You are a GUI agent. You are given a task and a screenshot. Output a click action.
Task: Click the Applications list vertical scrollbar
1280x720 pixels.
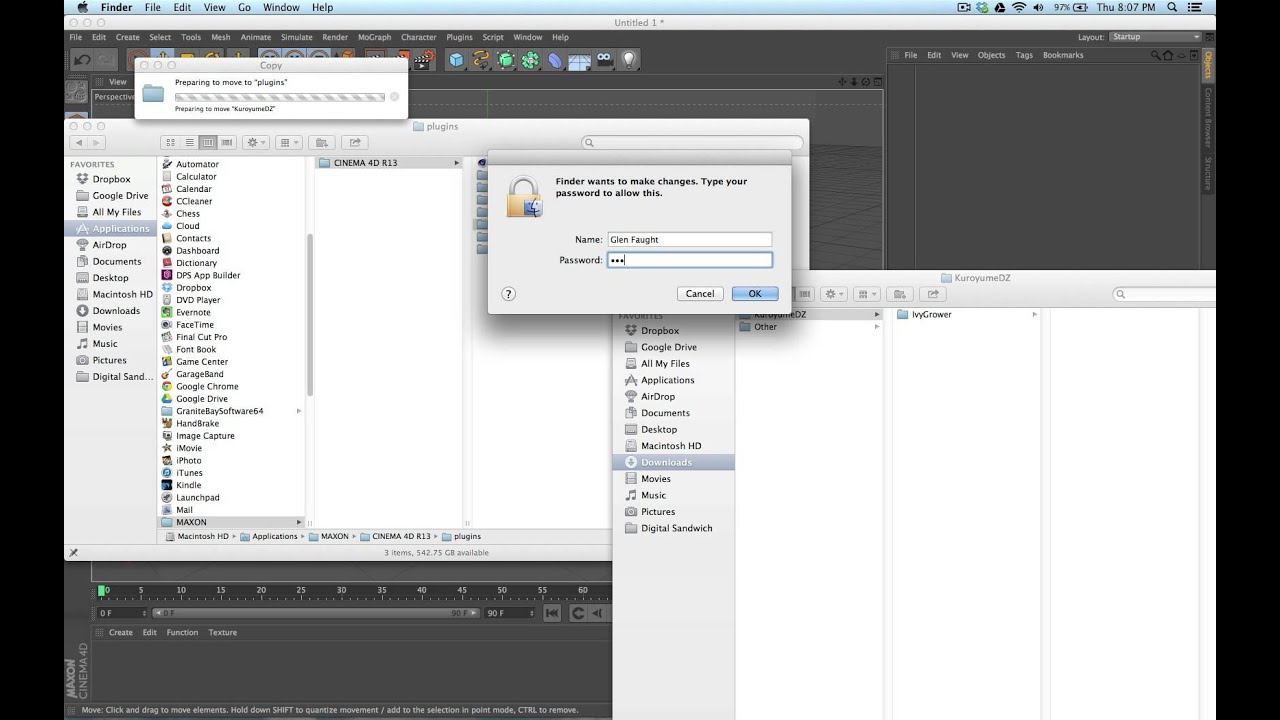[309, 313]
